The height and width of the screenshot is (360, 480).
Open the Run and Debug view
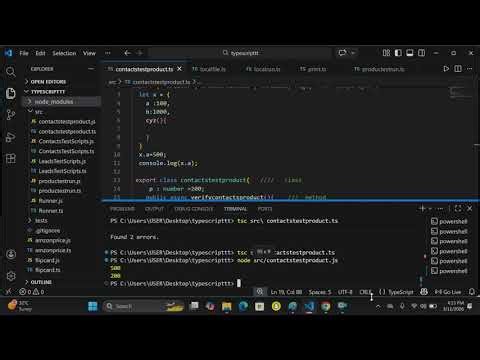[11, 137]
